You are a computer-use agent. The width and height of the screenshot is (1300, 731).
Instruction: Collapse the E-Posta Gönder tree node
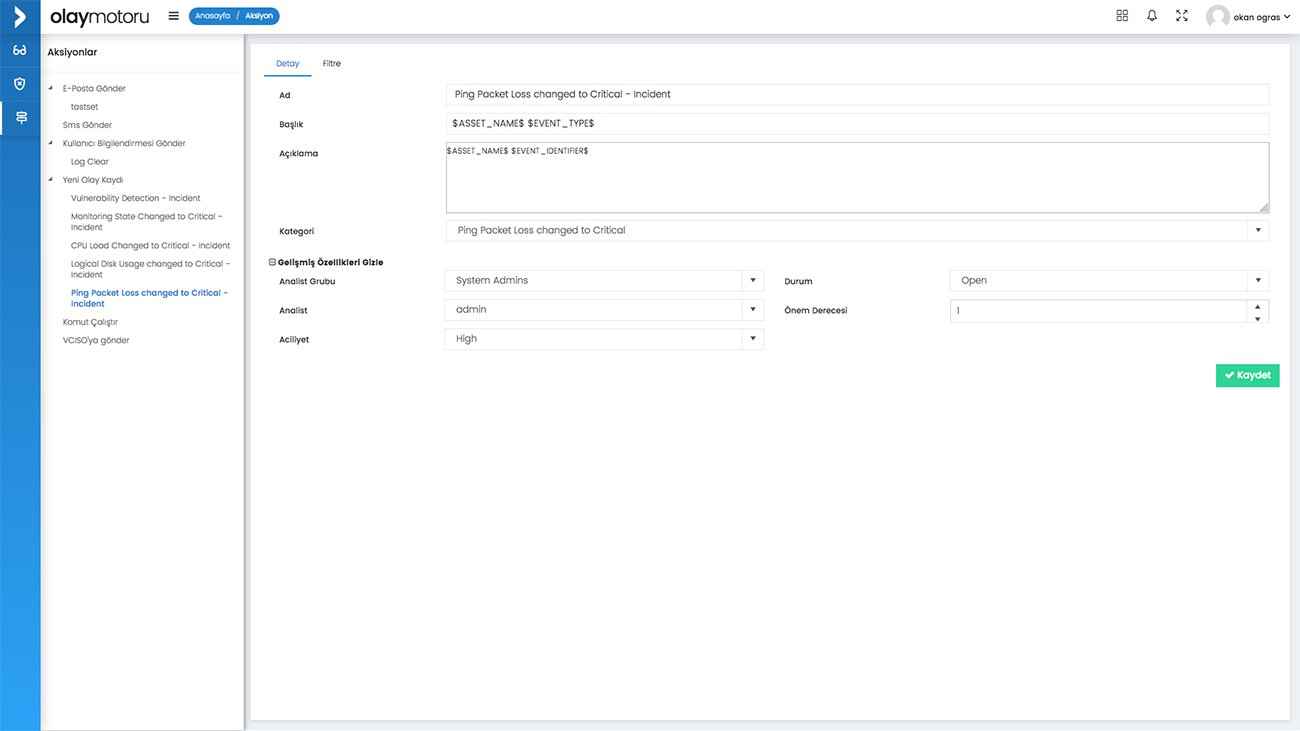(x=51, y=88)
